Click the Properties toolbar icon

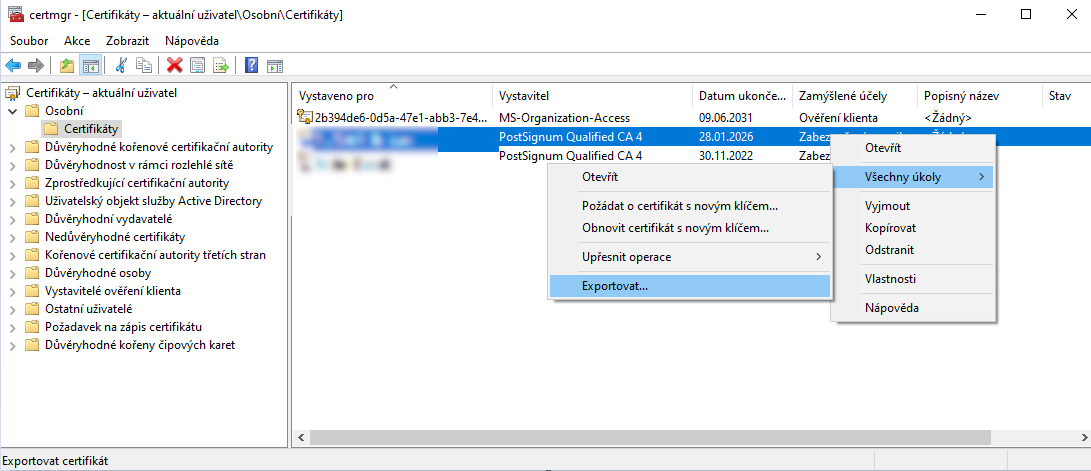pos(197,65)
